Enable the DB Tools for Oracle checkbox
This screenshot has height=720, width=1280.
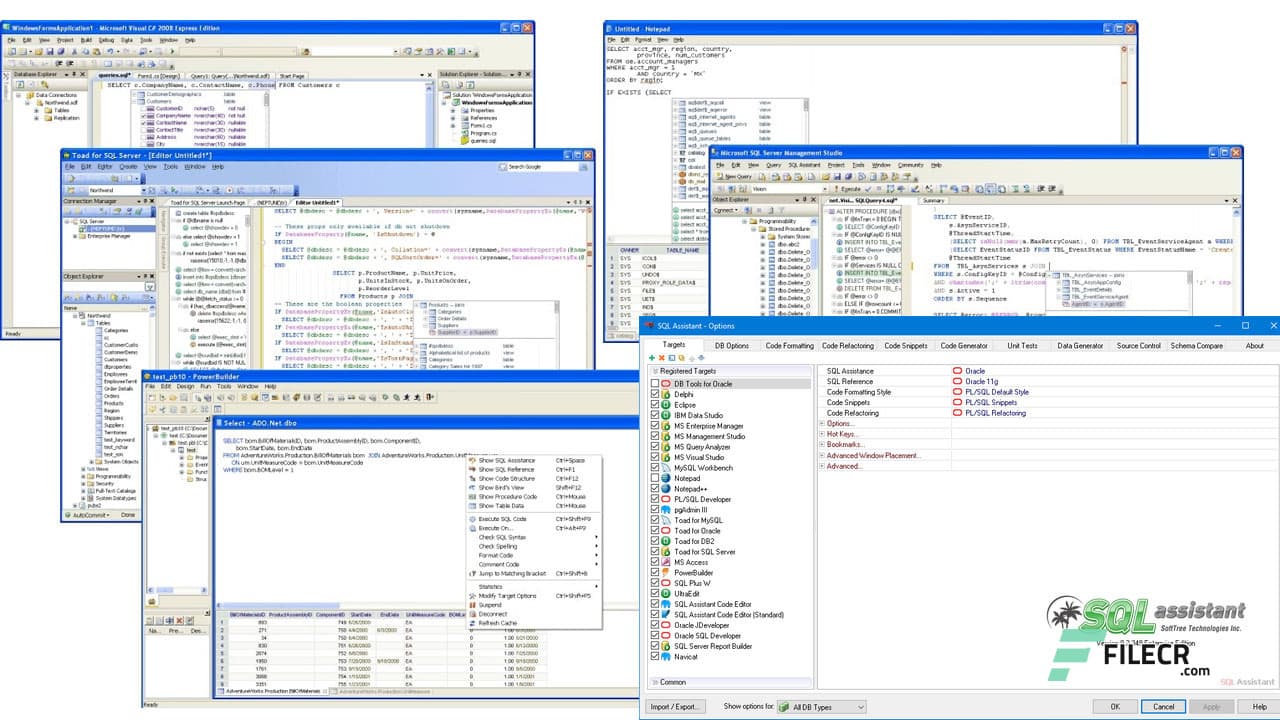coord(653,382)
